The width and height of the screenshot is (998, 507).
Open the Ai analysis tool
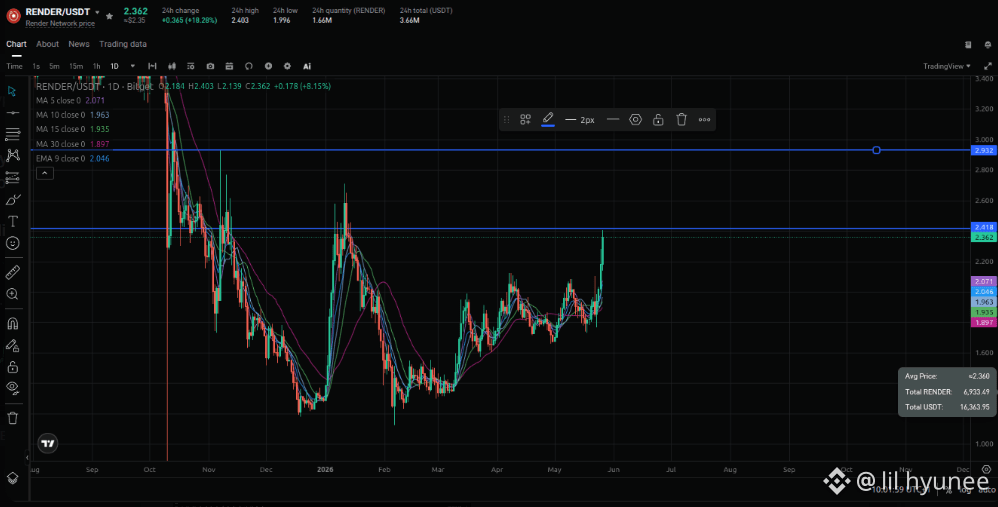point(307,66)
